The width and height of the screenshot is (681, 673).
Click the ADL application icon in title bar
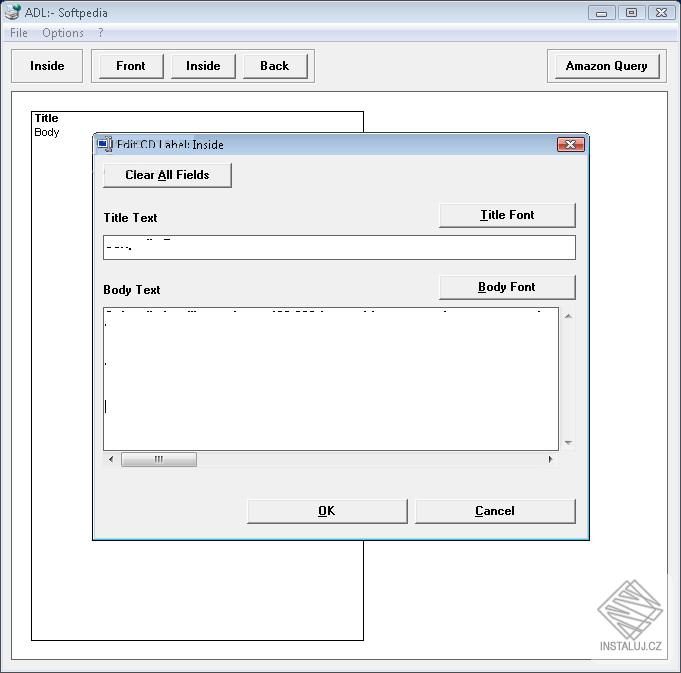13,12
